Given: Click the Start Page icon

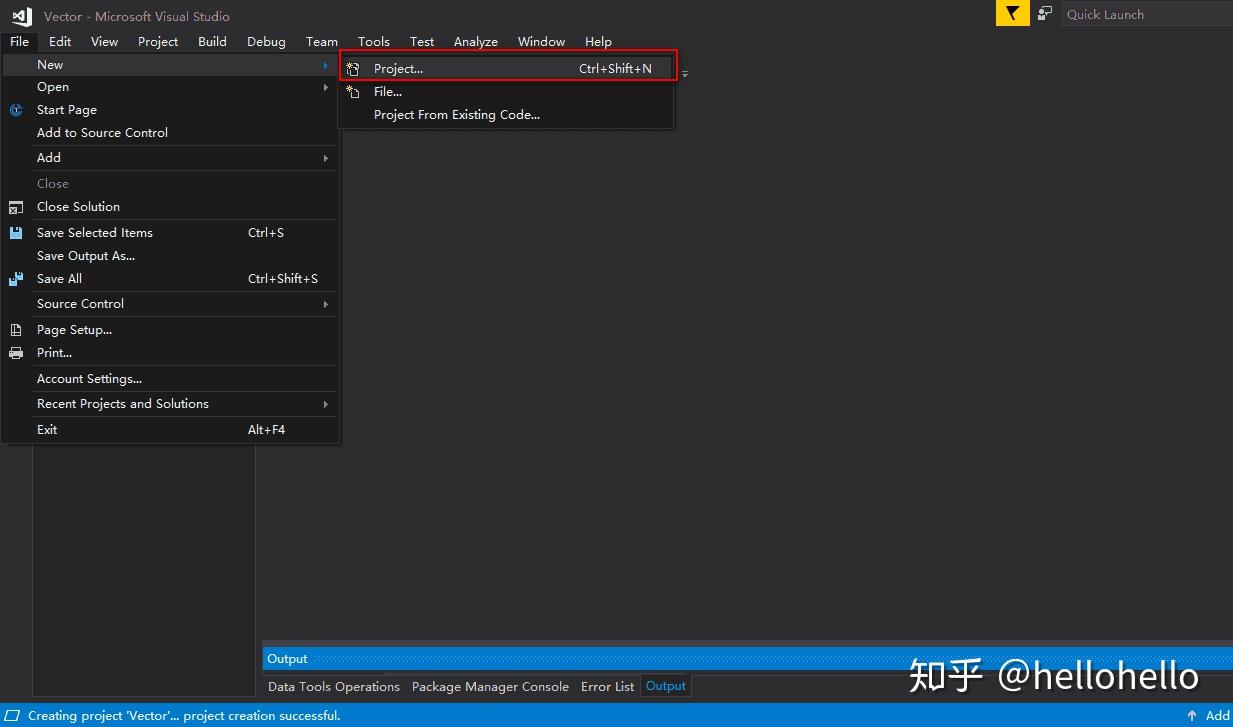Looking at the screenshot, I should (16, 110).
